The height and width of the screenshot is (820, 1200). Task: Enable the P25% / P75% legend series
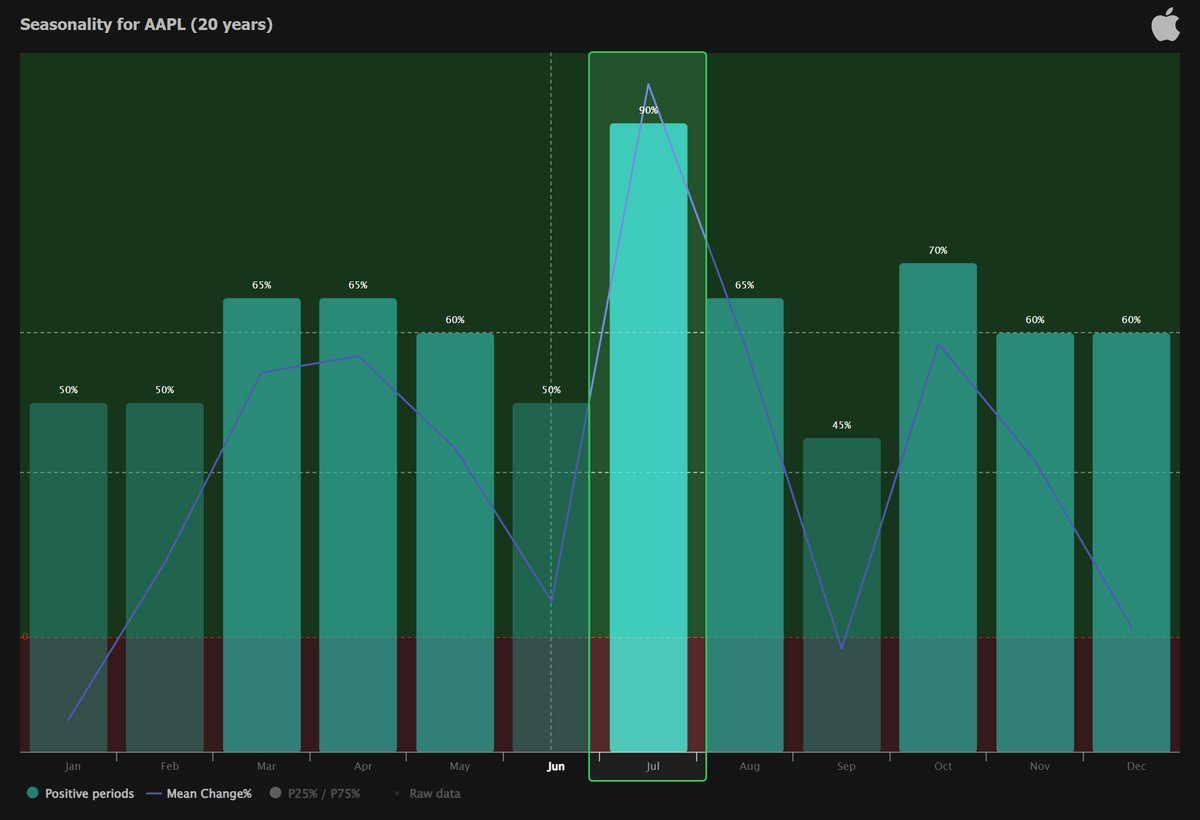tap(315, 794)
